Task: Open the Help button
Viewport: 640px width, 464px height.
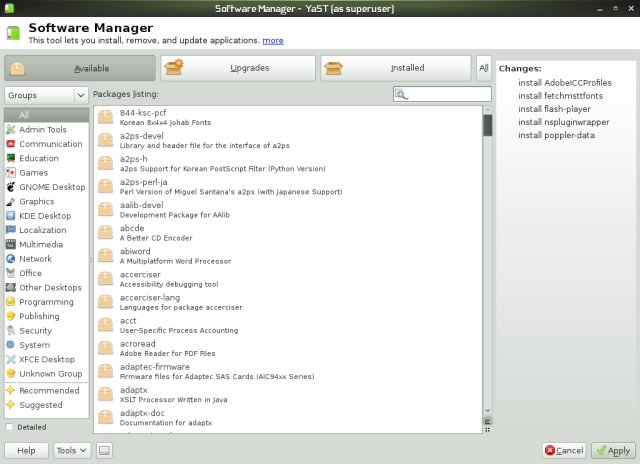Action: pos(27,451)
